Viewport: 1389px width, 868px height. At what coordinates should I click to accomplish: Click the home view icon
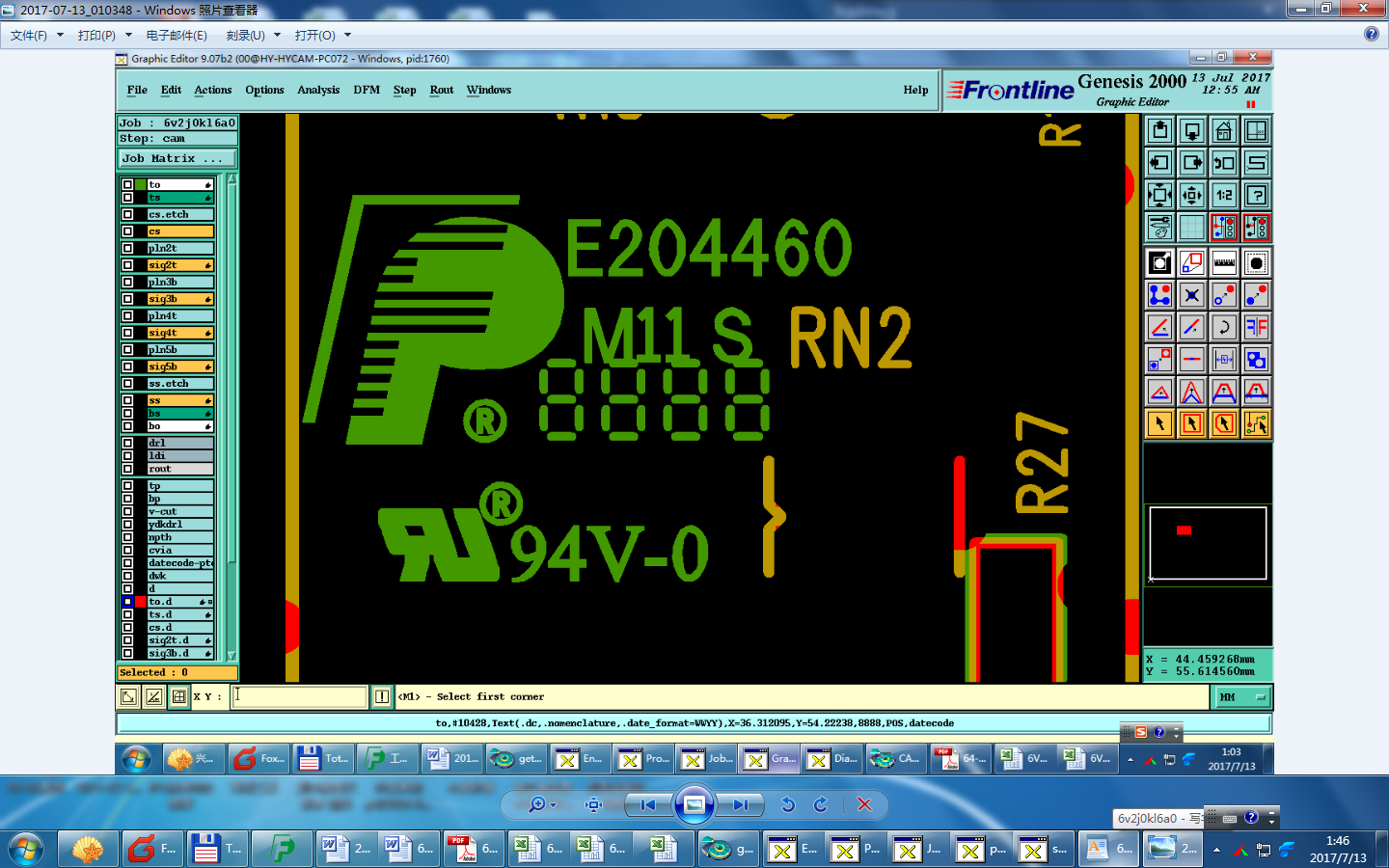click(x=1224, y=130)
